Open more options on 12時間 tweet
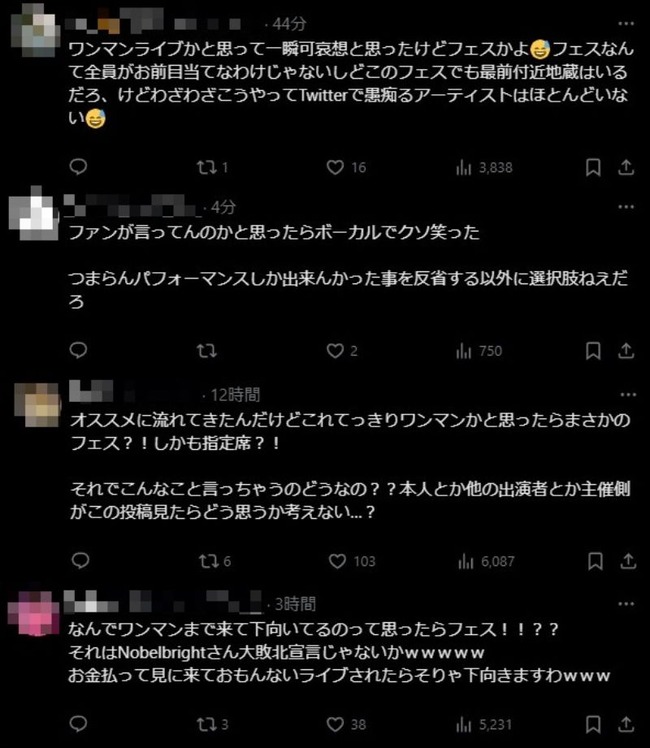 [x=628, y=395]
